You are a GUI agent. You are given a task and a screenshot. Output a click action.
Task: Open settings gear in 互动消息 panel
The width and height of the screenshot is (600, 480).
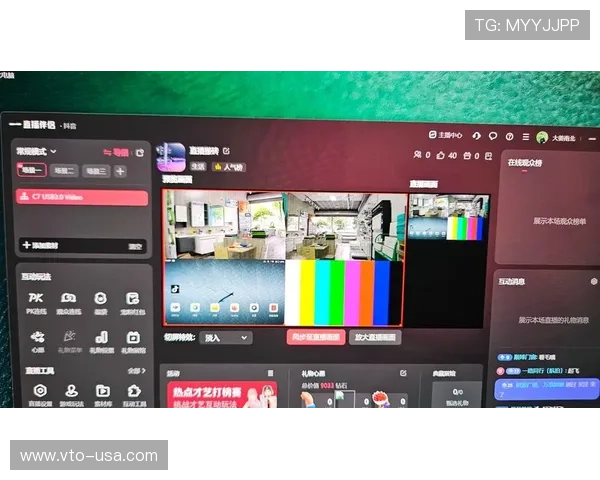594,281
